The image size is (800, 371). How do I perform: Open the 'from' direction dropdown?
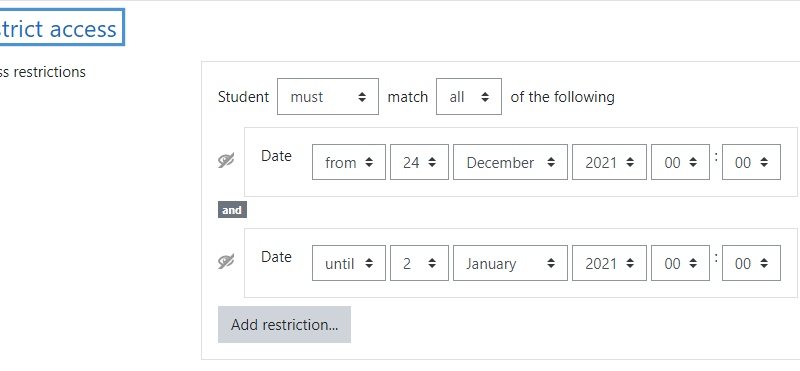pos(348,162)
